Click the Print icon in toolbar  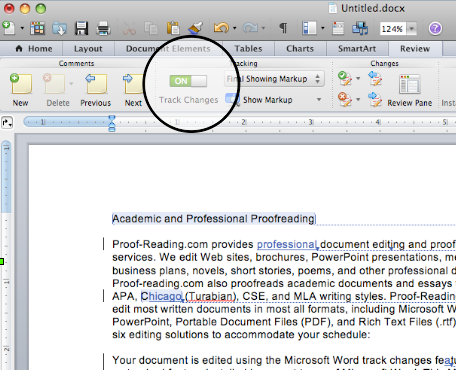pyautogui.click(x=103, y=28)
